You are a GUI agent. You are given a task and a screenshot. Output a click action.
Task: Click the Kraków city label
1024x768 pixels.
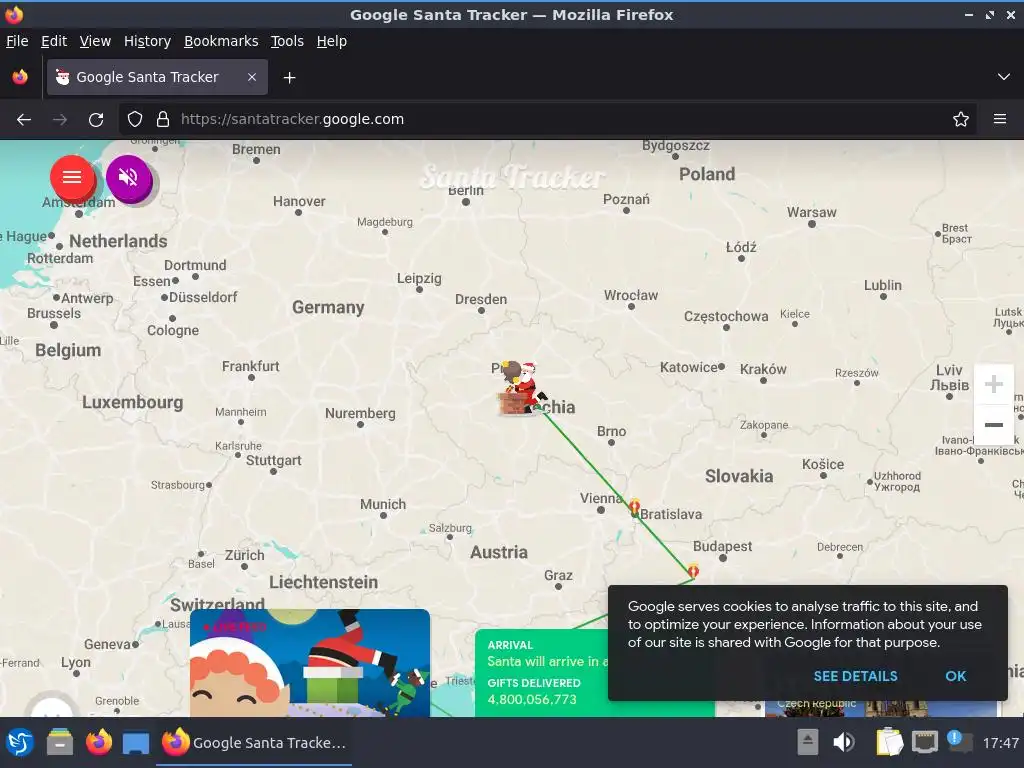pos(763,369)
